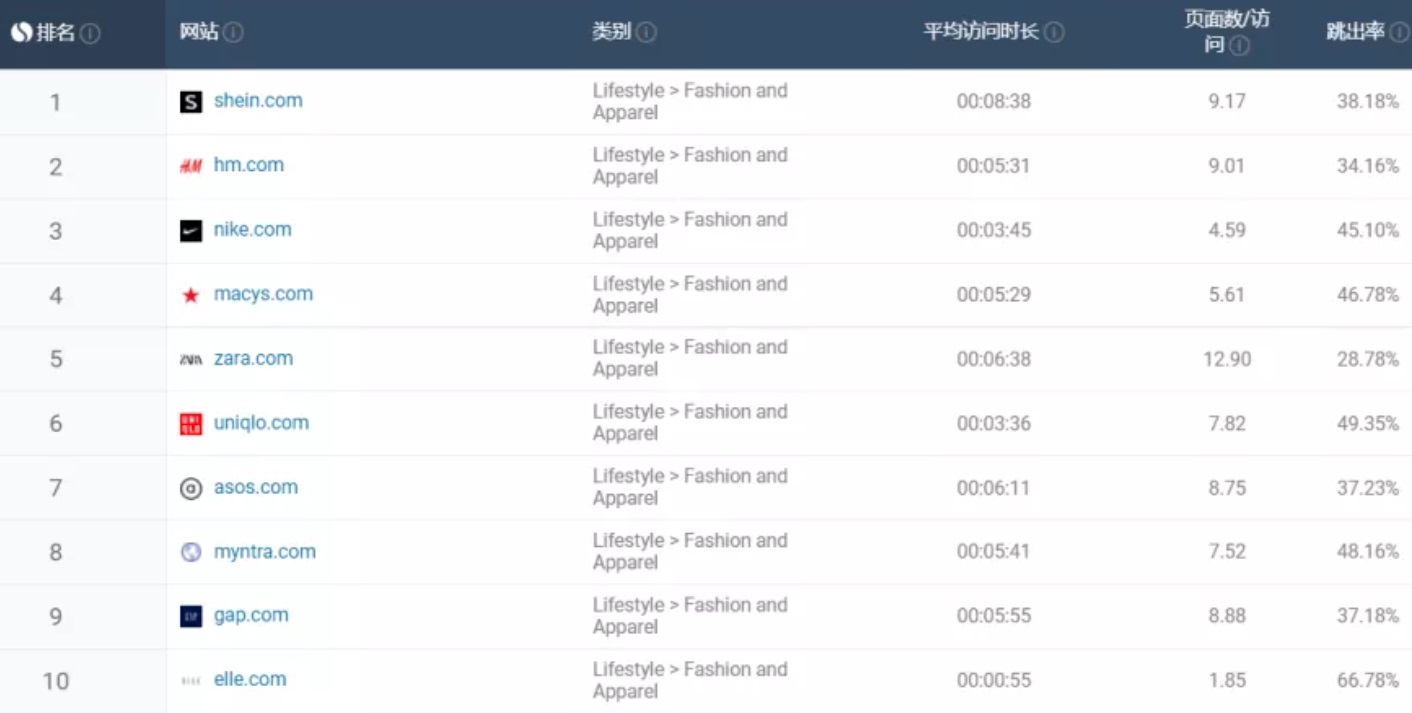The height and width of the screenshot is (713, 1412).
Task: Select pages per visit value 12.90
Action: click(1227, 359)
